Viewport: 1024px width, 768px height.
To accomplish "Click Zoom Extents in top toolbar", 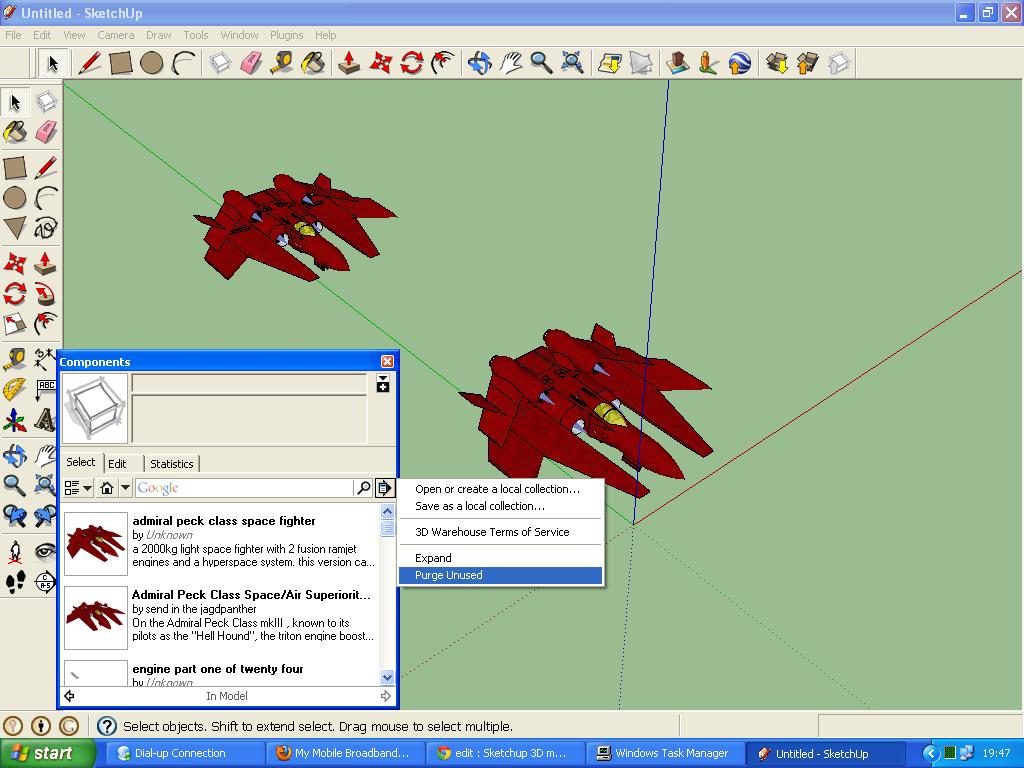I will 573,63.
